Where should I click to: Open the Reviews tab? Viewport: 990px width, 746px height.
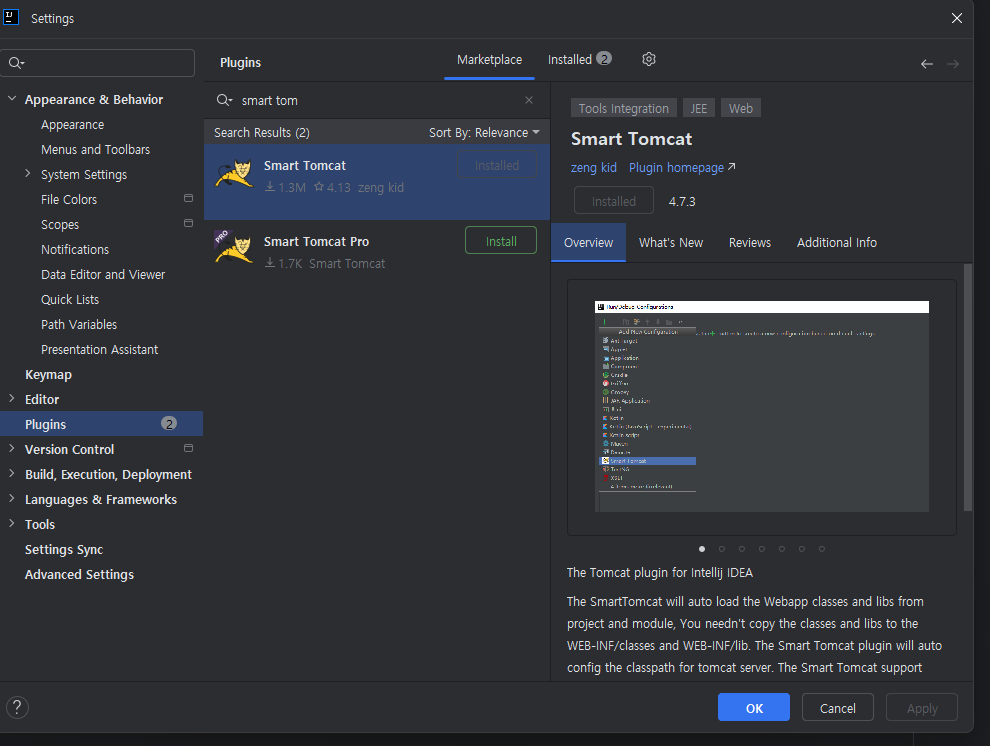[749, 243]
